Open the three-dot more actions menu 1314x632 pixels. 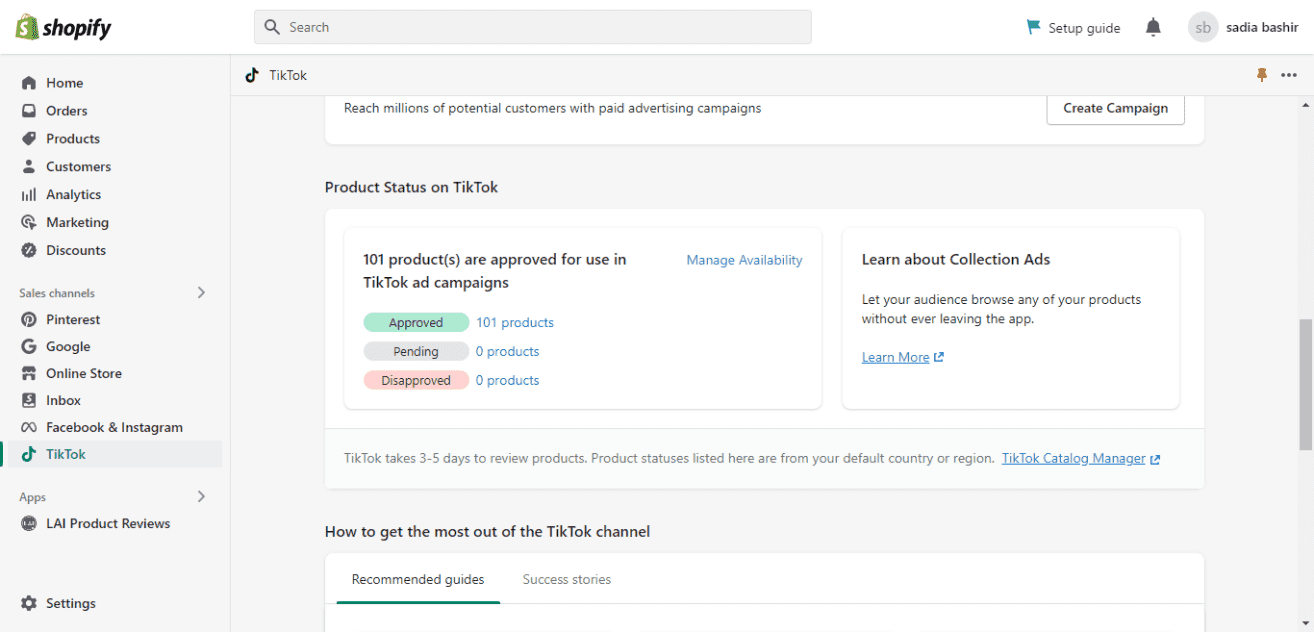click(1288, 76)
